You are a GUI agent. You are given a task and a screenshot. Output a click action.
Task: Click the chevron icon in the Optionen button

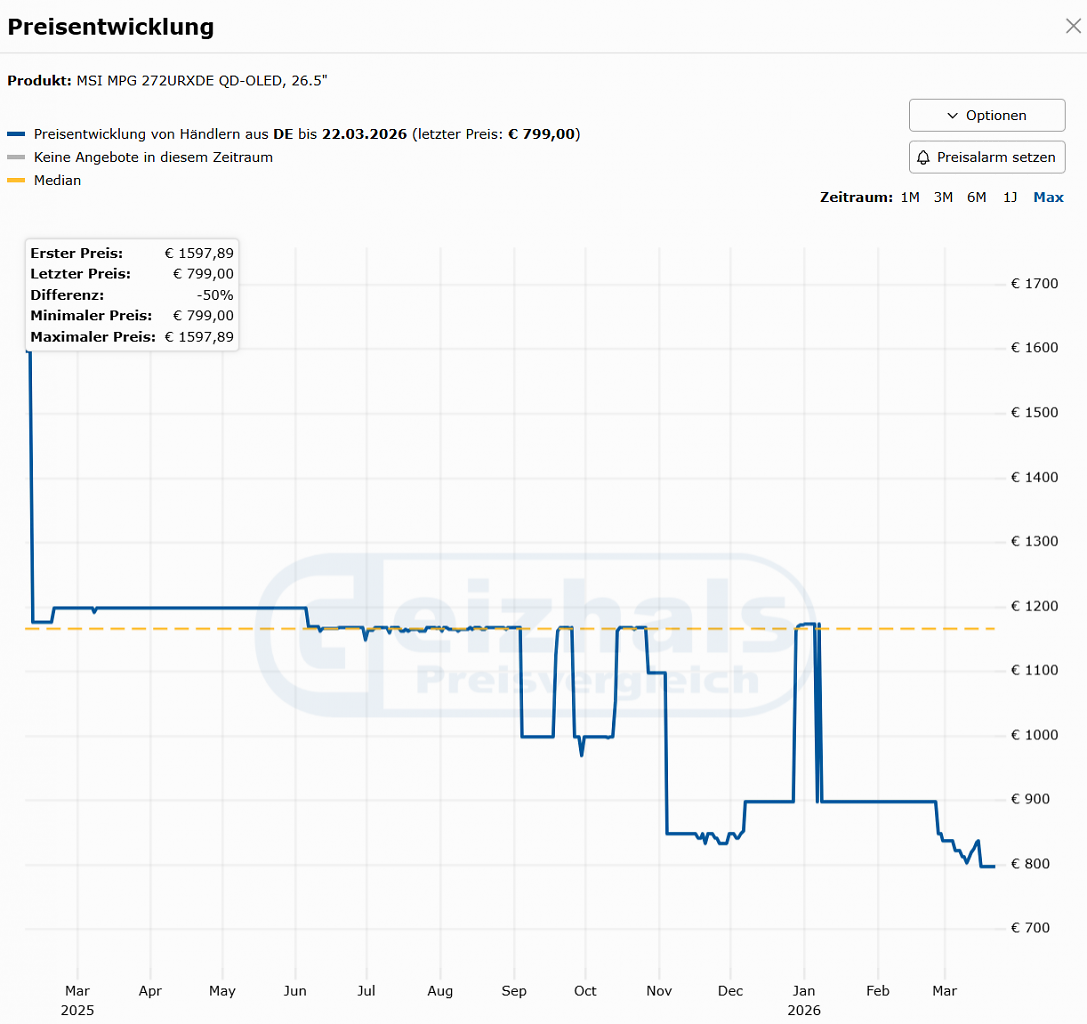953,116
